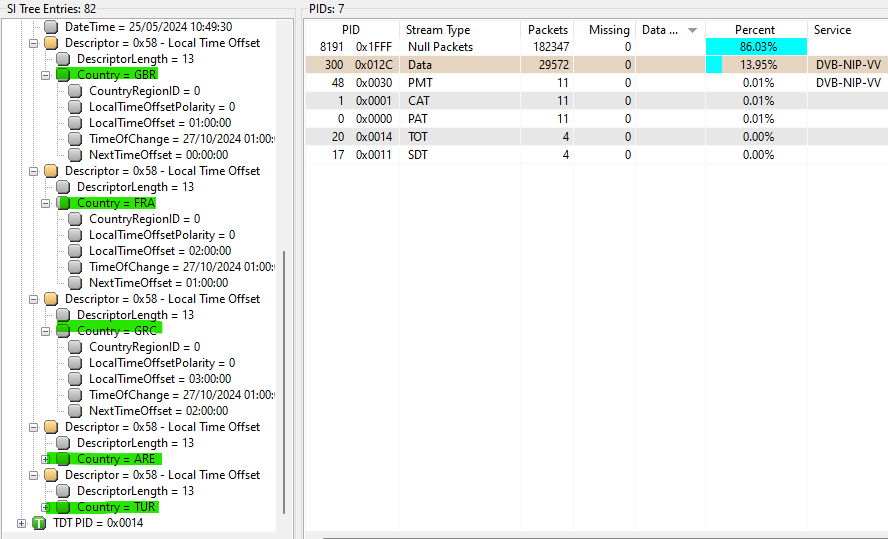Sort by the Missing column header
Screen dimensions: 888x539
(605, 30)
